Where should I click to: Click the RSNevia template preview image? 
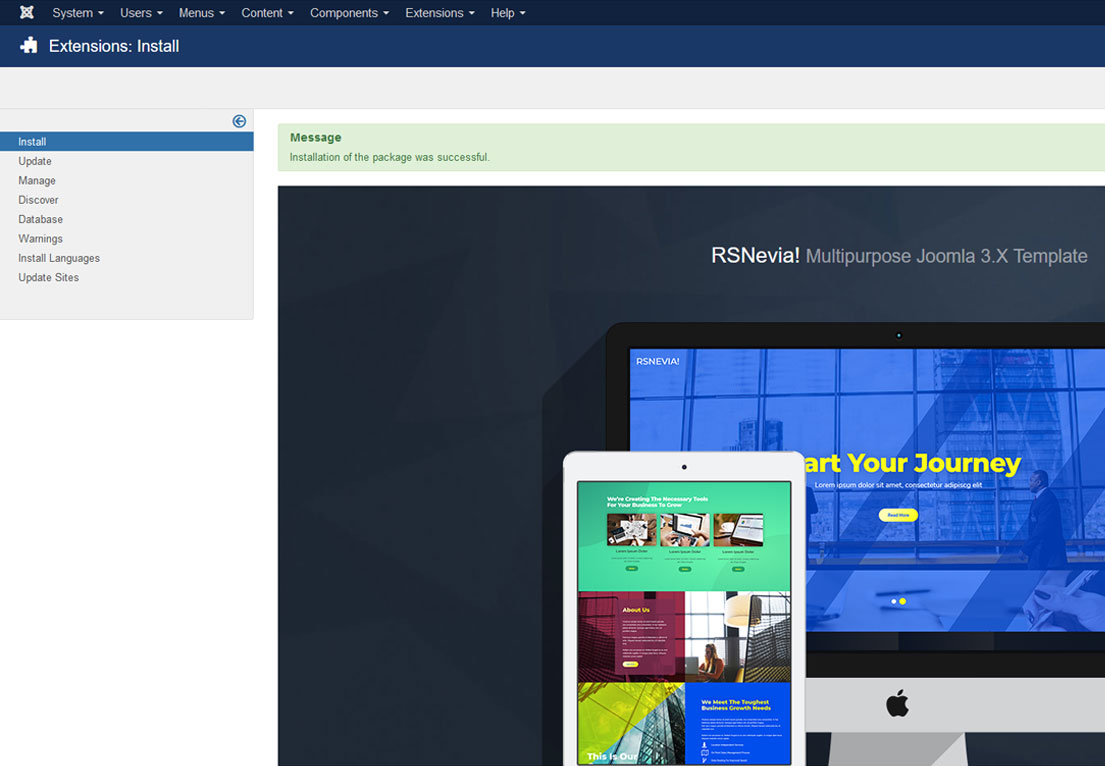[691, 476]
